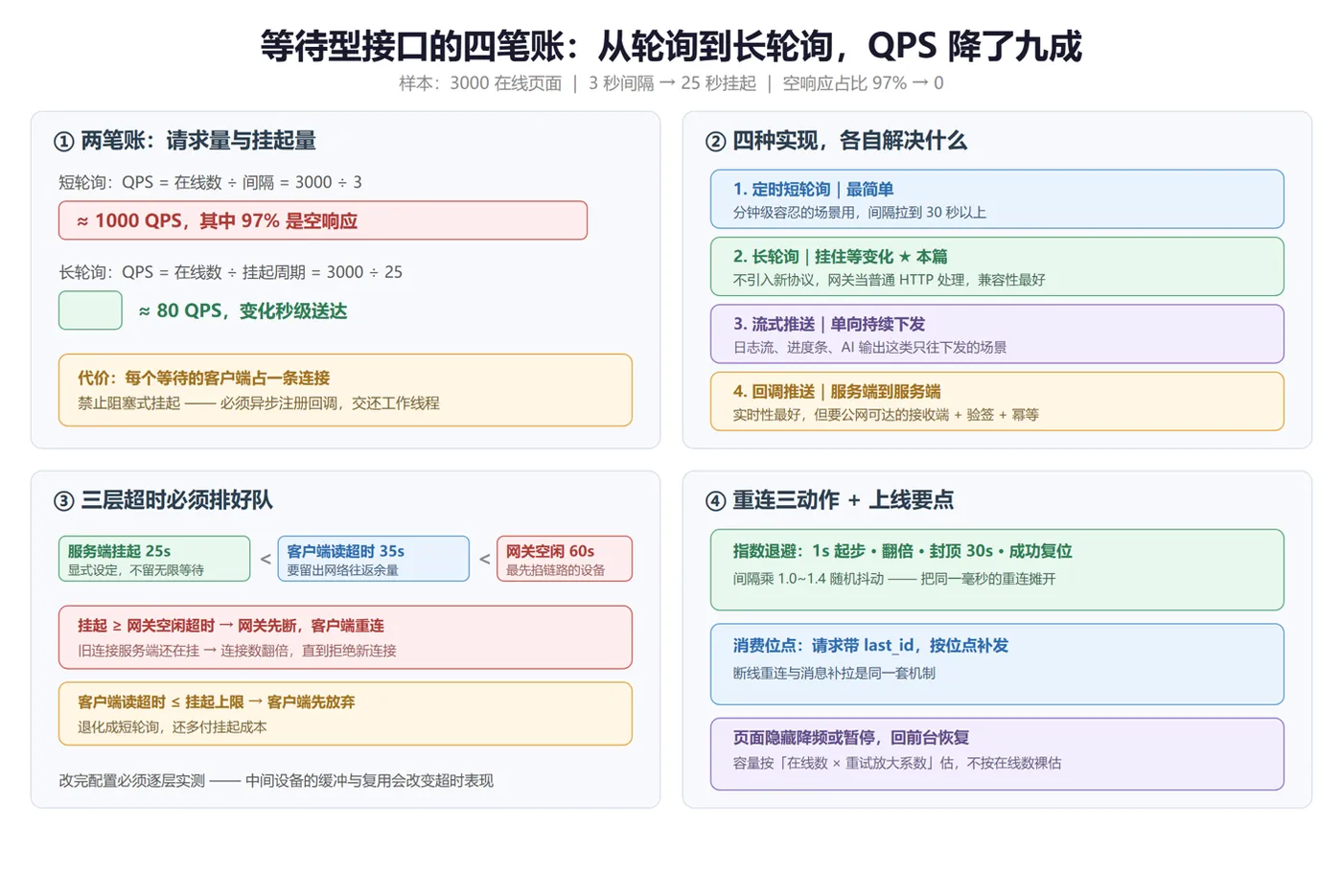Viewport: 1342px width, 896px height.
Task: Click the blue label "客户端读超时 35s"
Action: (345, 551)
